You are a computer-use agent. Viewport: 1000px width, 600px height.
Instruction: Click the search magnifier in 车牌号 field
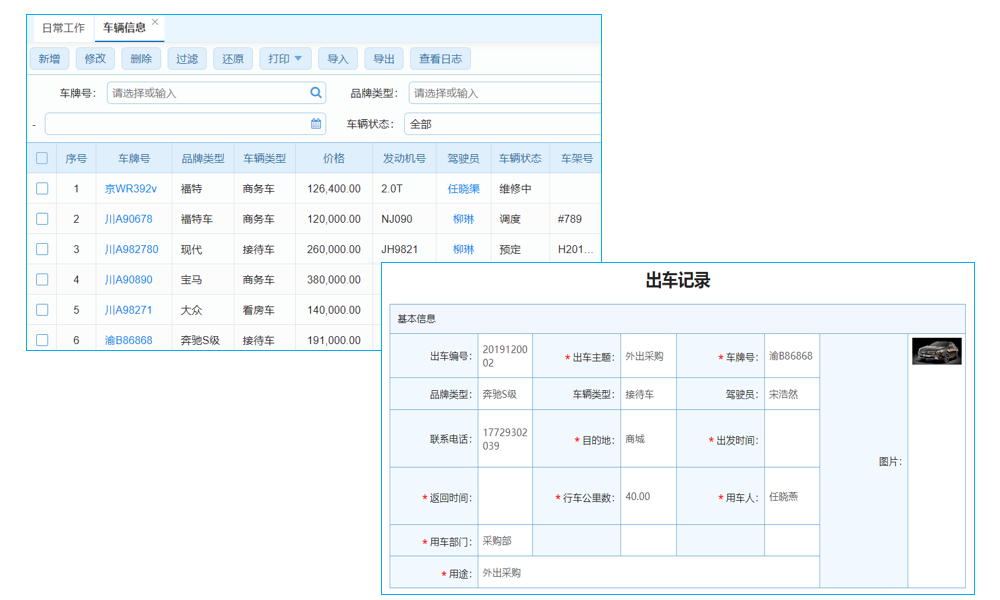[317, 91]
